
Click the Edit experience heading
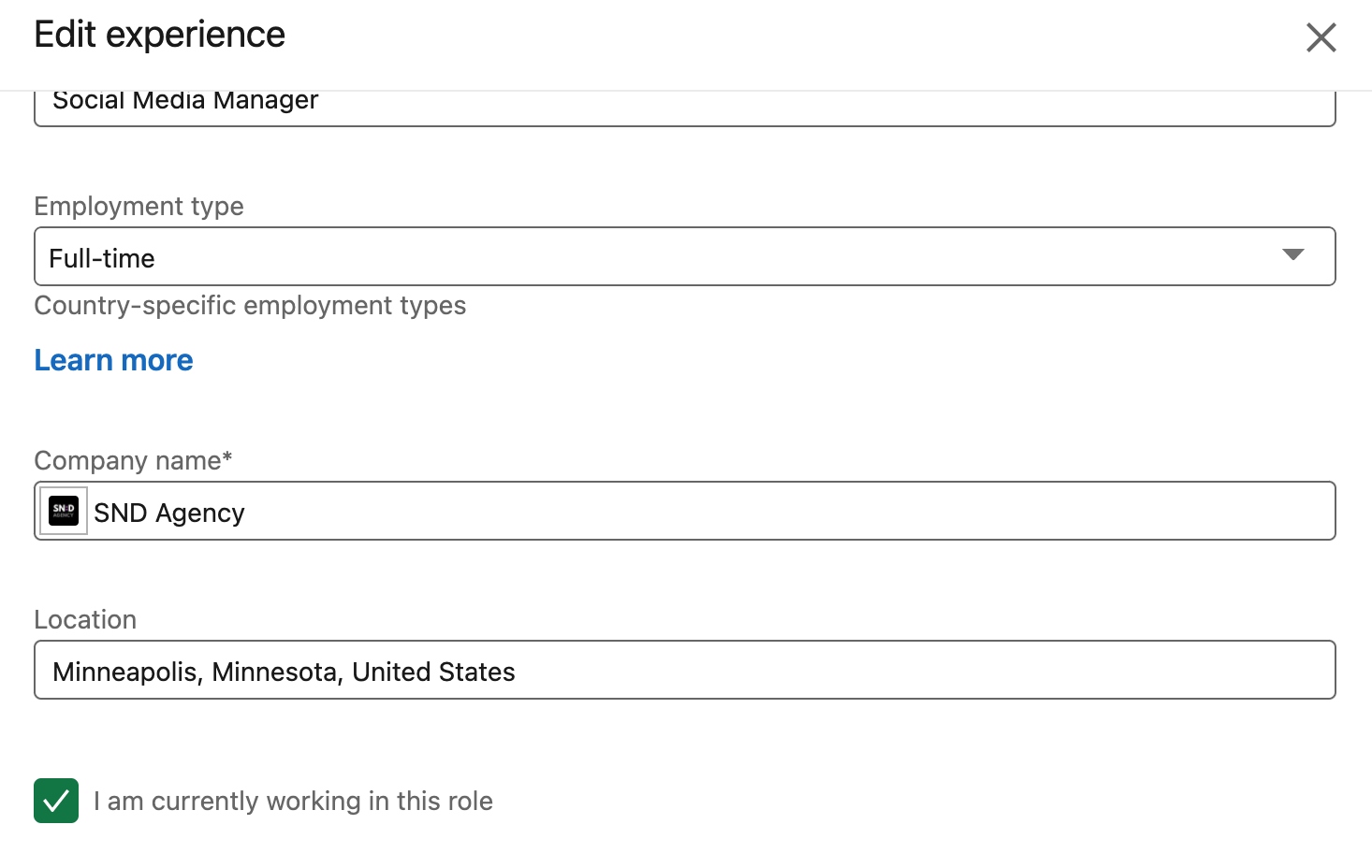pos(159,35)
